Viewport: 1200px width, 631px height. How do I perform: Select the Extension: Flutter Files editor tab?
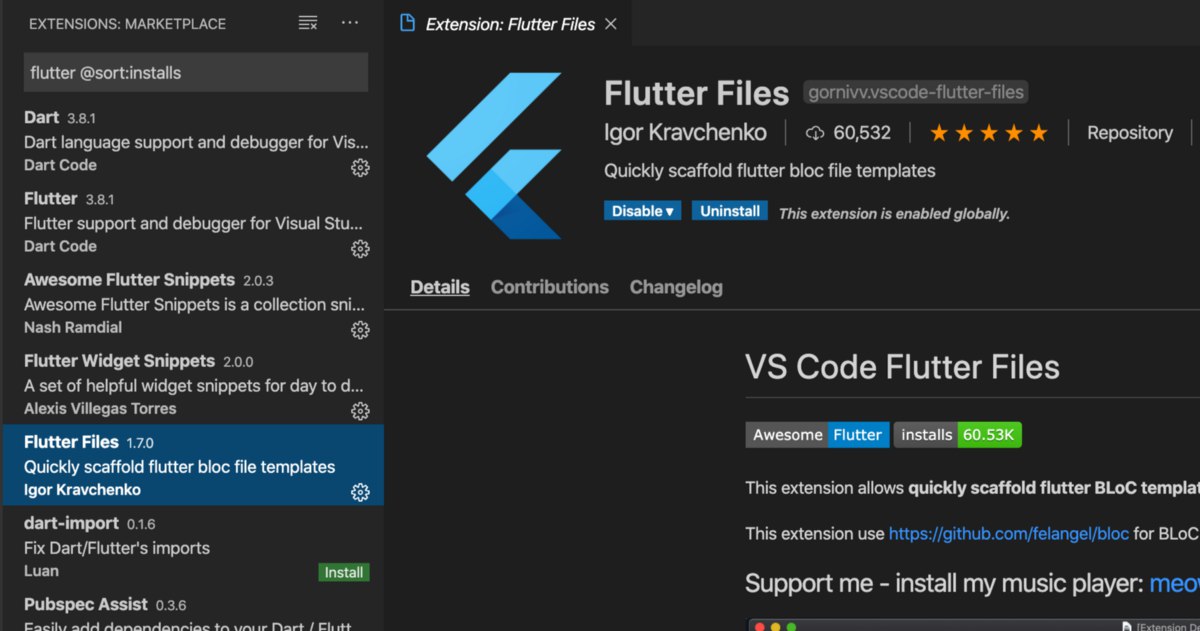pos(508,24)
